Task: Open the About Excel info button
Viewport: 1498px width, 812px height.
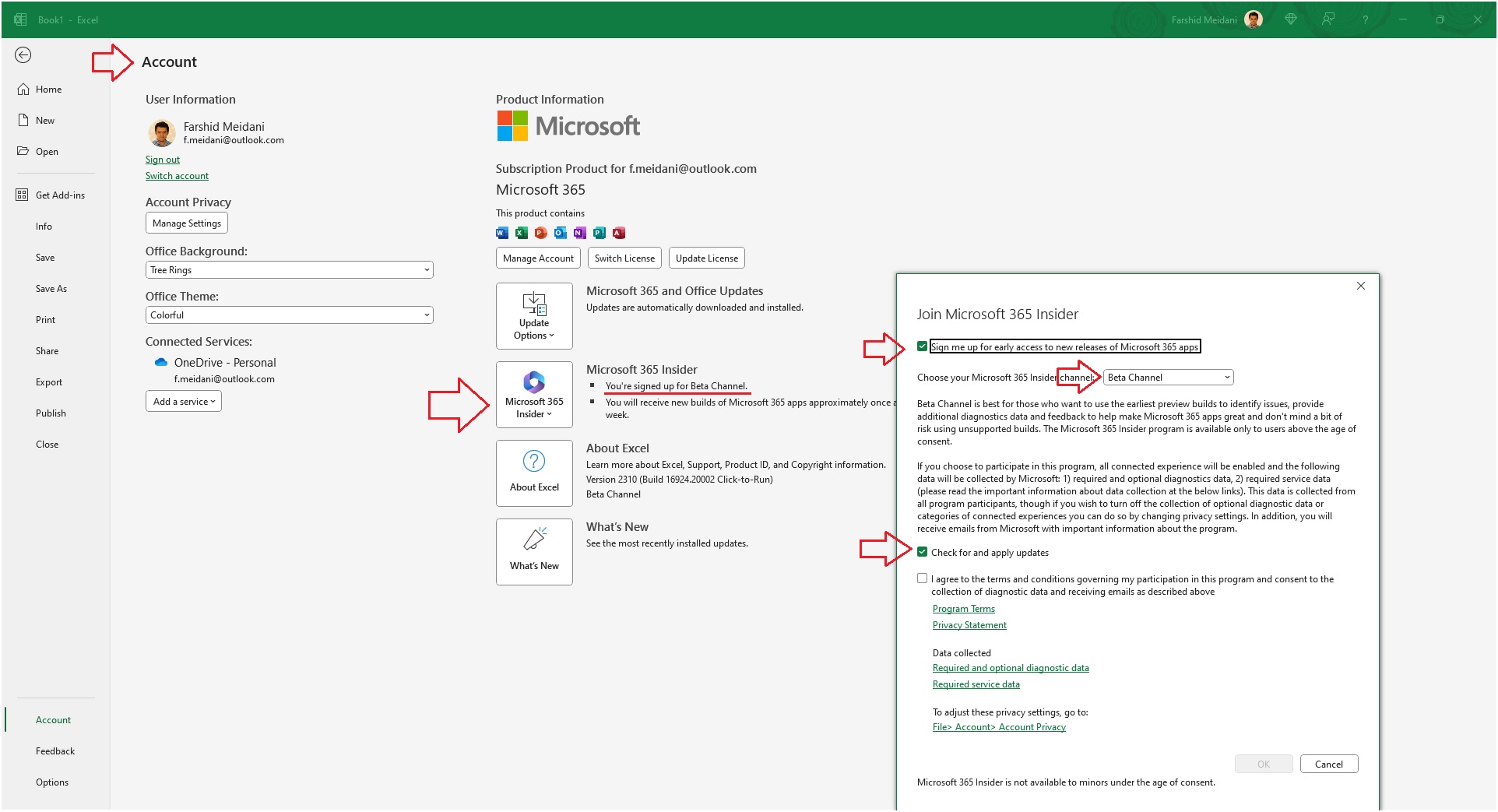Action: tap(534, 473)
